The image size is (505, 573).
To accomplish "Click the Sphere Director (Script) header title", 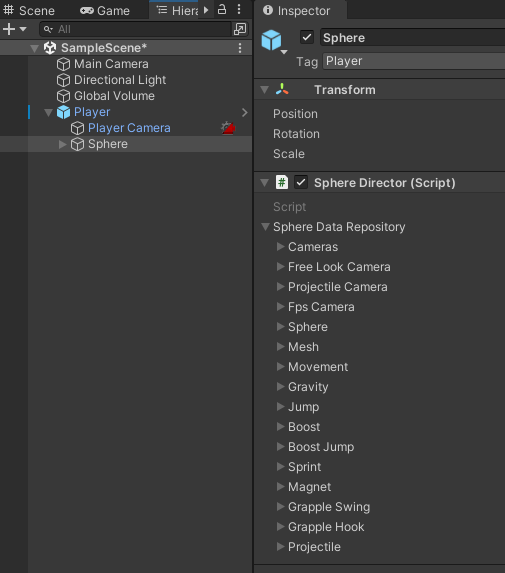I will click(x=384, y=183).
